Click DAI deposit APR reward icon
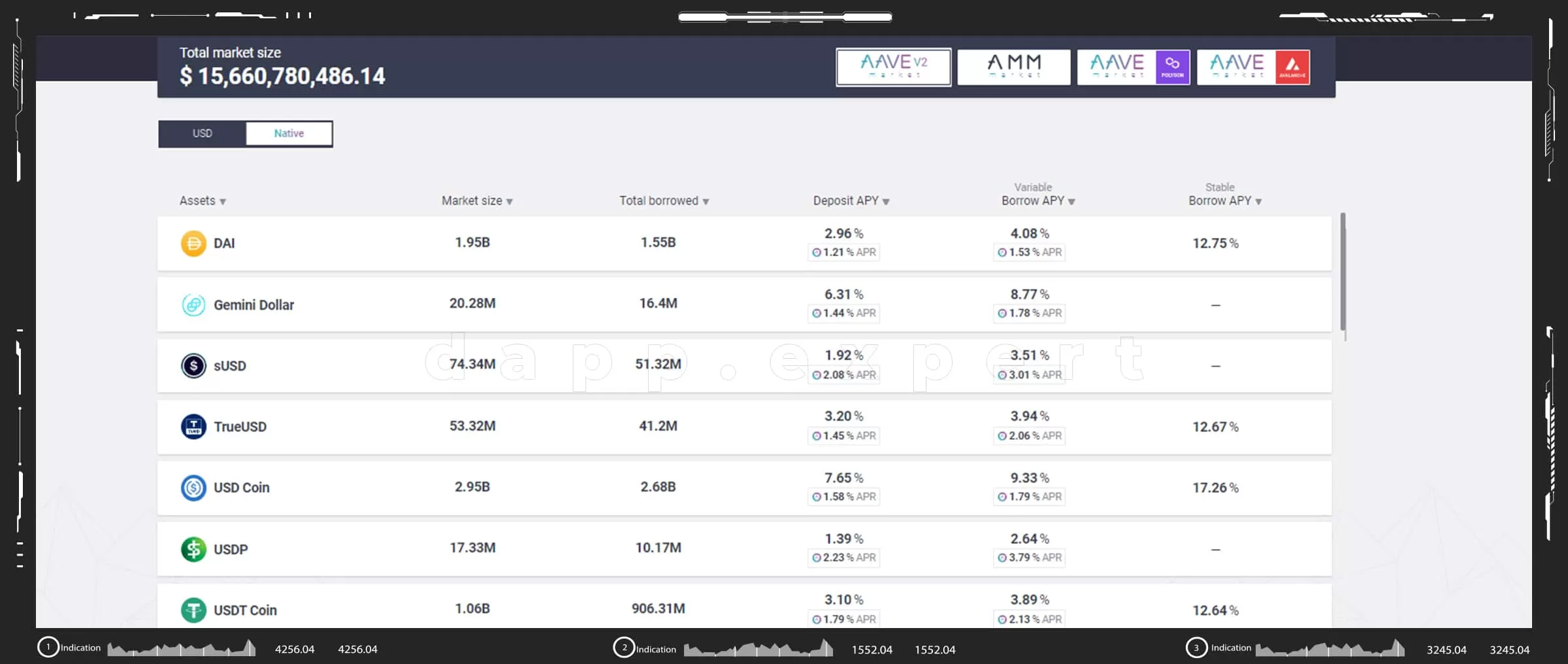Viewport: 1568px width, 664px height. [x=816, y=252]
